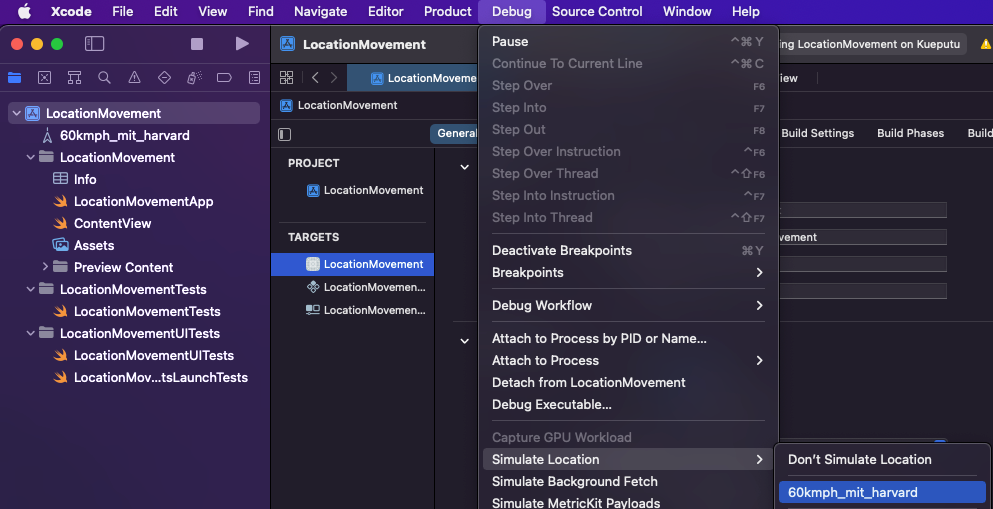993x509 pixels.
Task: Open the Navigate menu
Action: click(320, 11)
